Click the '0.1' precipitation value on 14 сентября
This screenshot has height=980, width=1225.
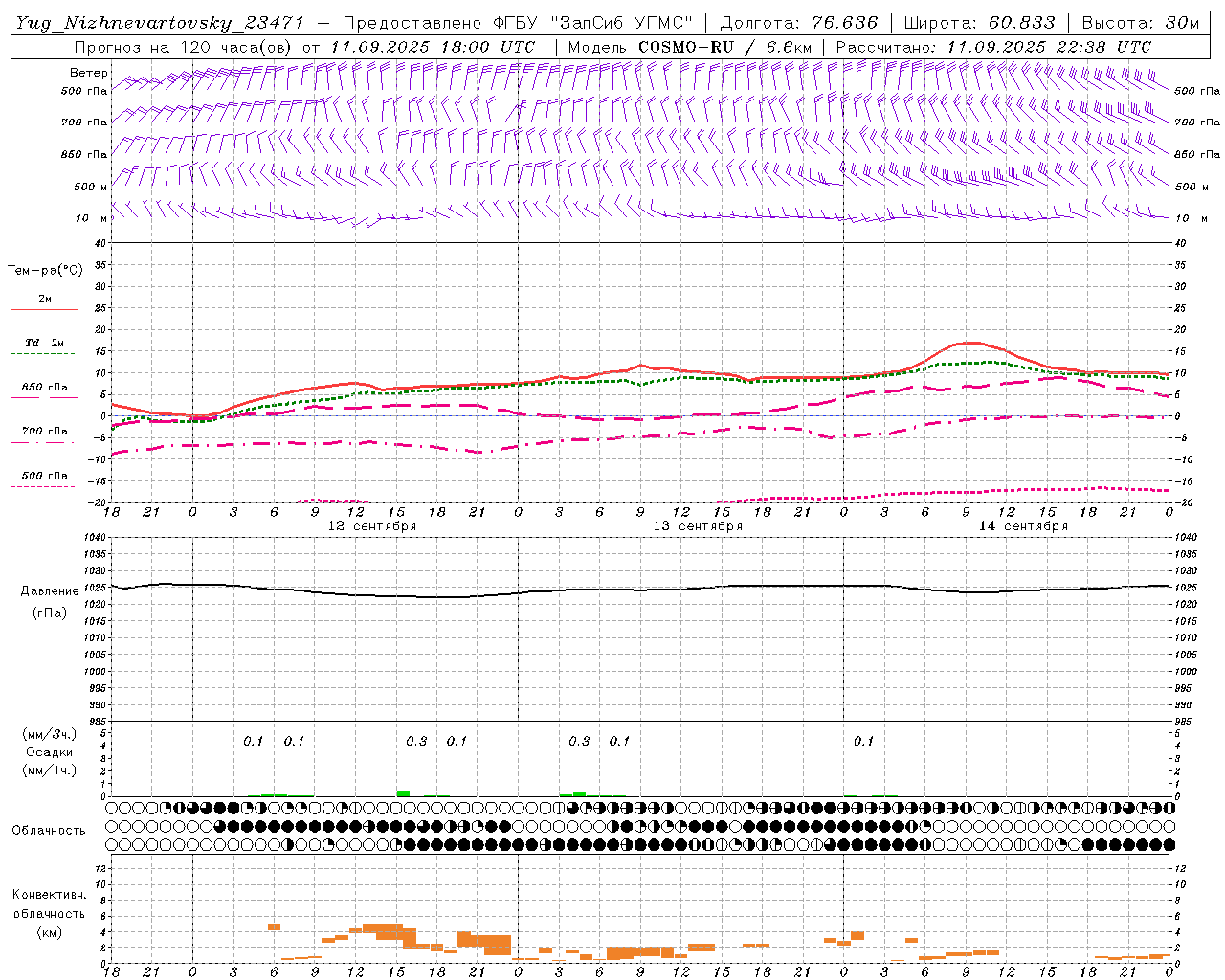[864, 741]
